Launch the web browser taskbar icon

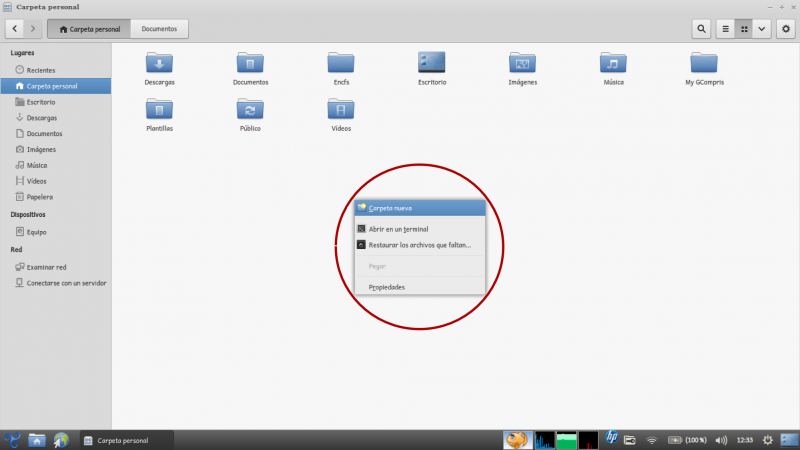click(61, 440)
